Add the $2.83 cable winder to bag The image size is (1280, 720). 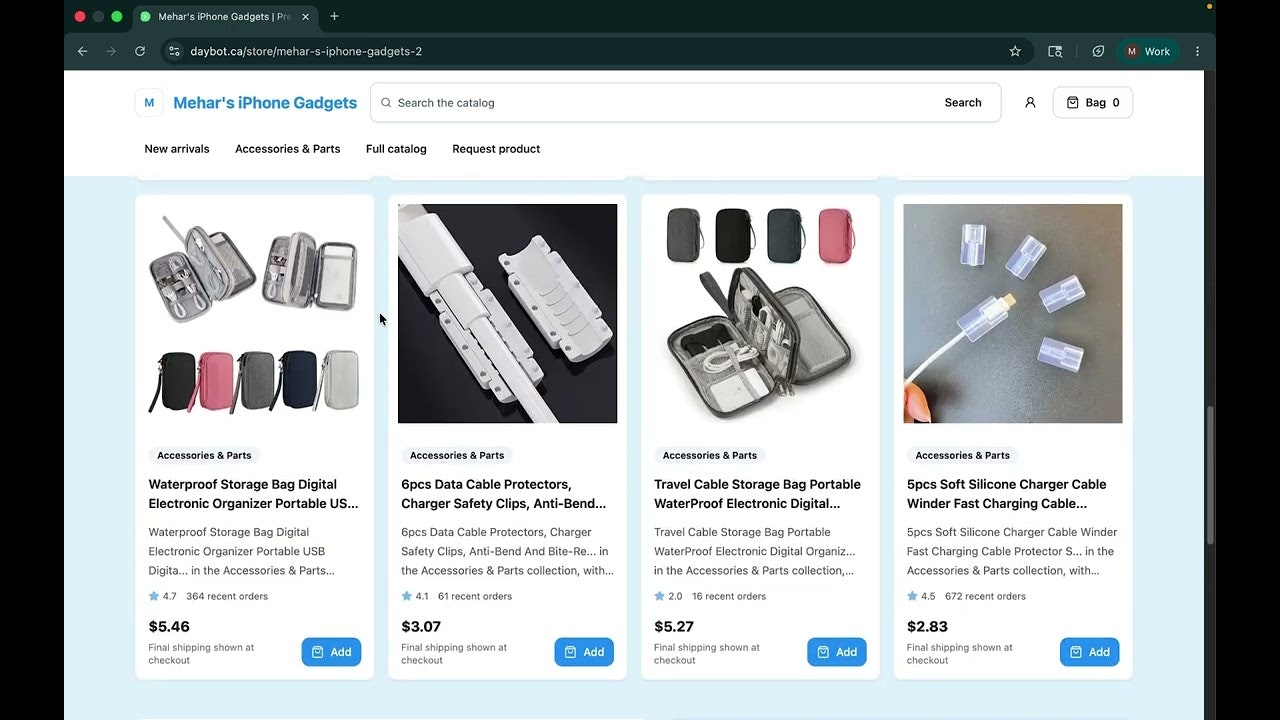[x=1090, y=652]
